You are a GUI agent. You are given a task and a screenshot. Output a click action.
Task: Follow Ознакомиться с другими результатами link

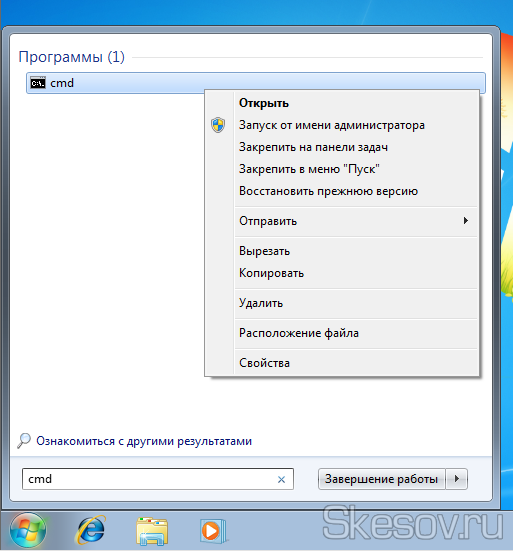pyautogui.click(x=144, y=441)
